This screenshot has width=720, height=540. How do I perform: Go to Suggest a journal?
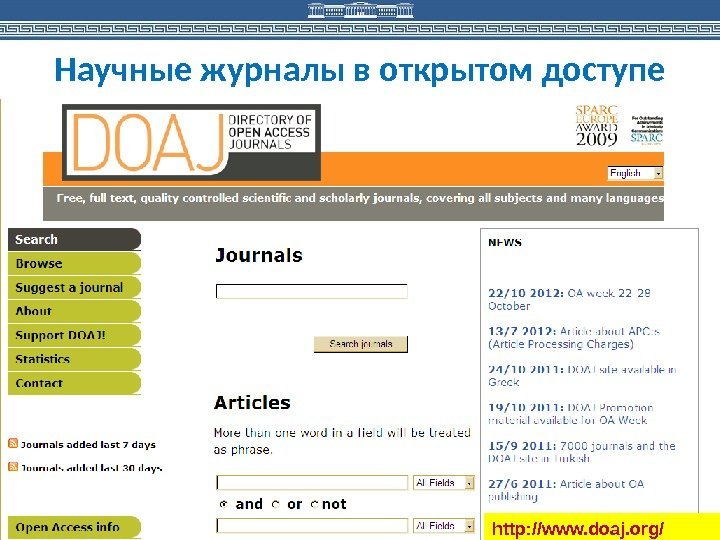tap(74, 287)
